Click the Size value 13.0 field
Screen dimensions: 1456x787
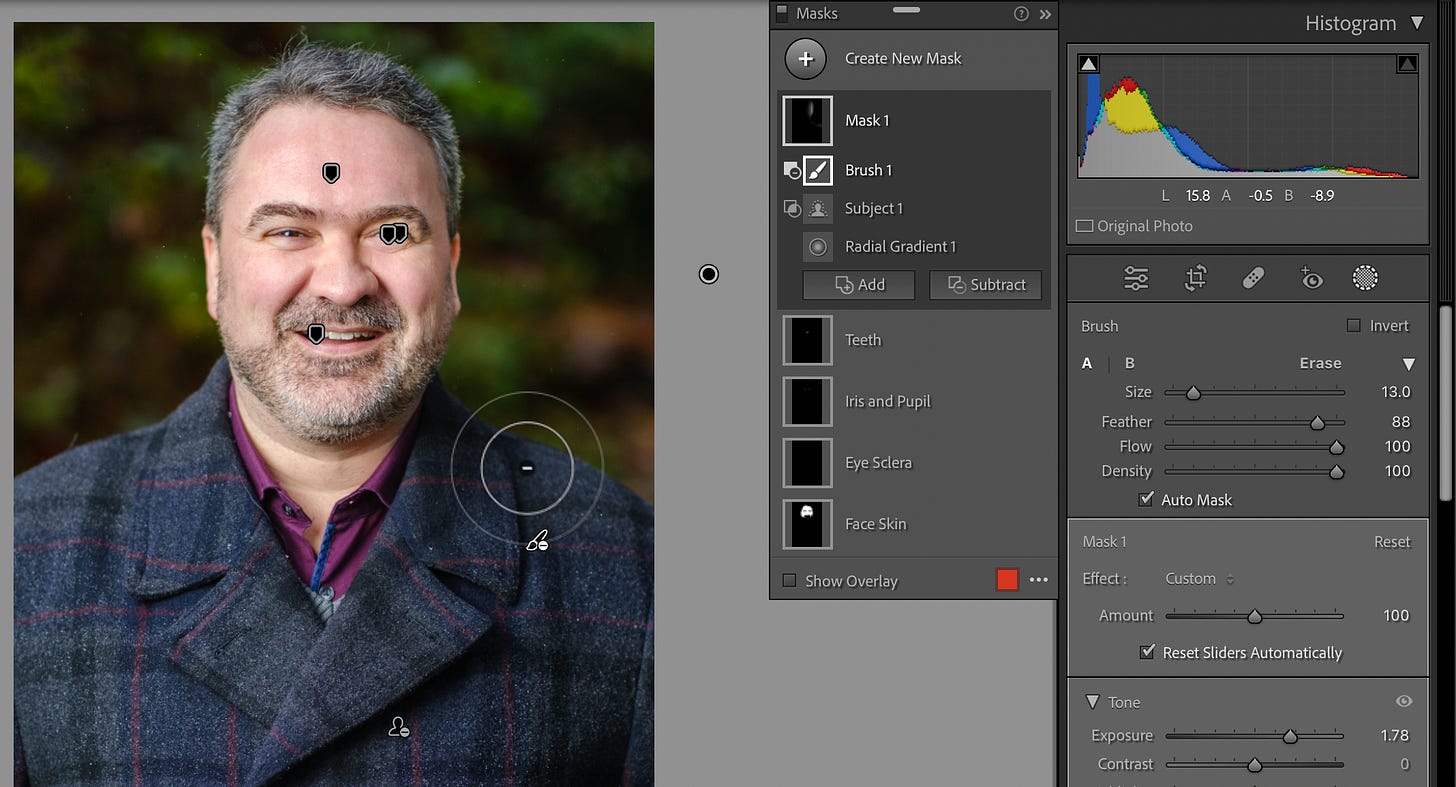pos(1395,392)
